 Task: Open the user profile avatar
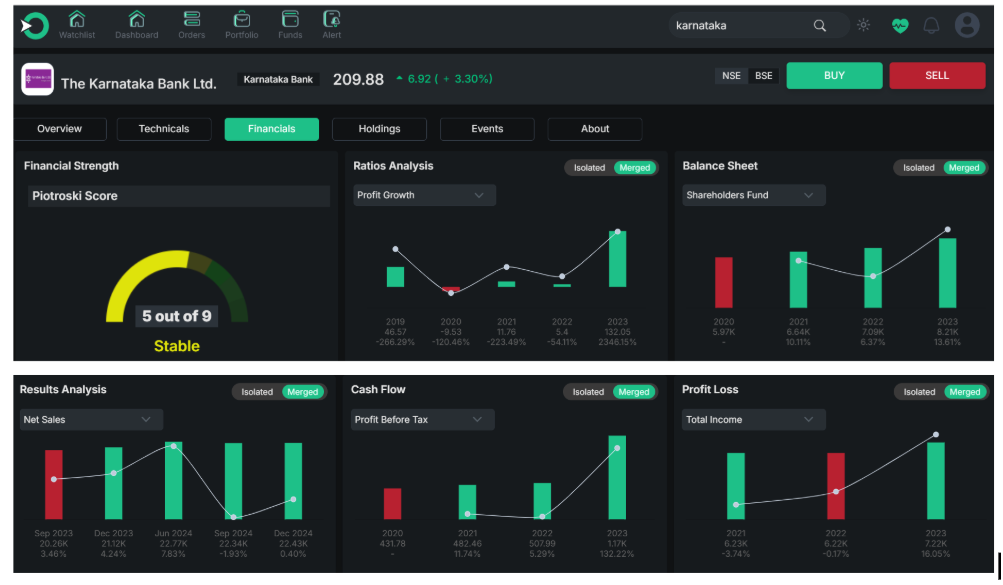click(967, 25)
